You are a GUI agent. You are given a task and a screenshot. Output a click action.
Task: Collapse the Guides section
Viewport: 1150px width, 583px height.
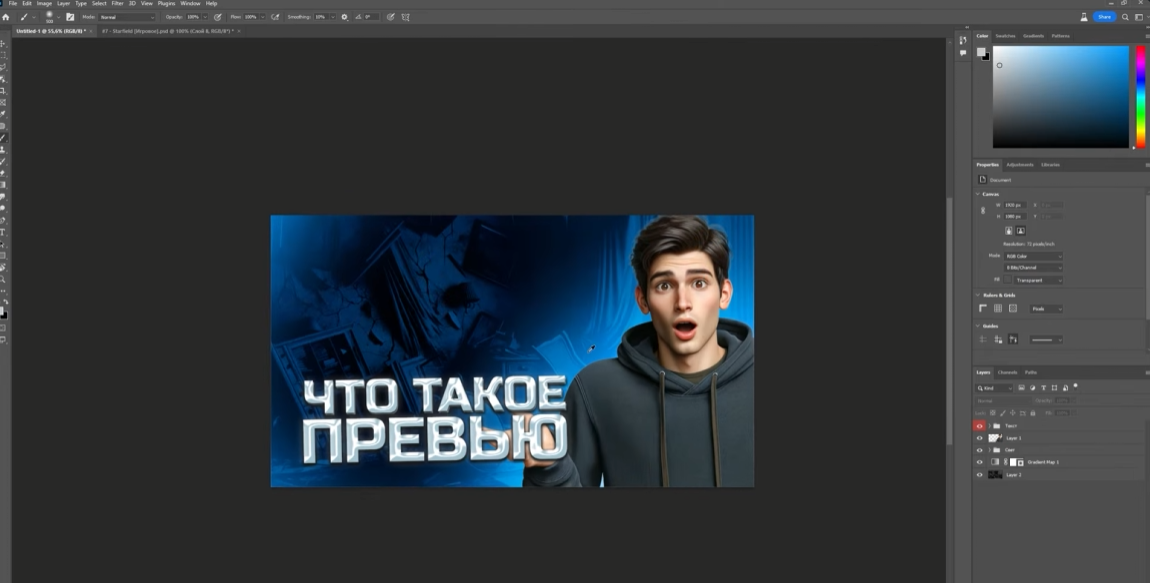[x=978, y=326]
